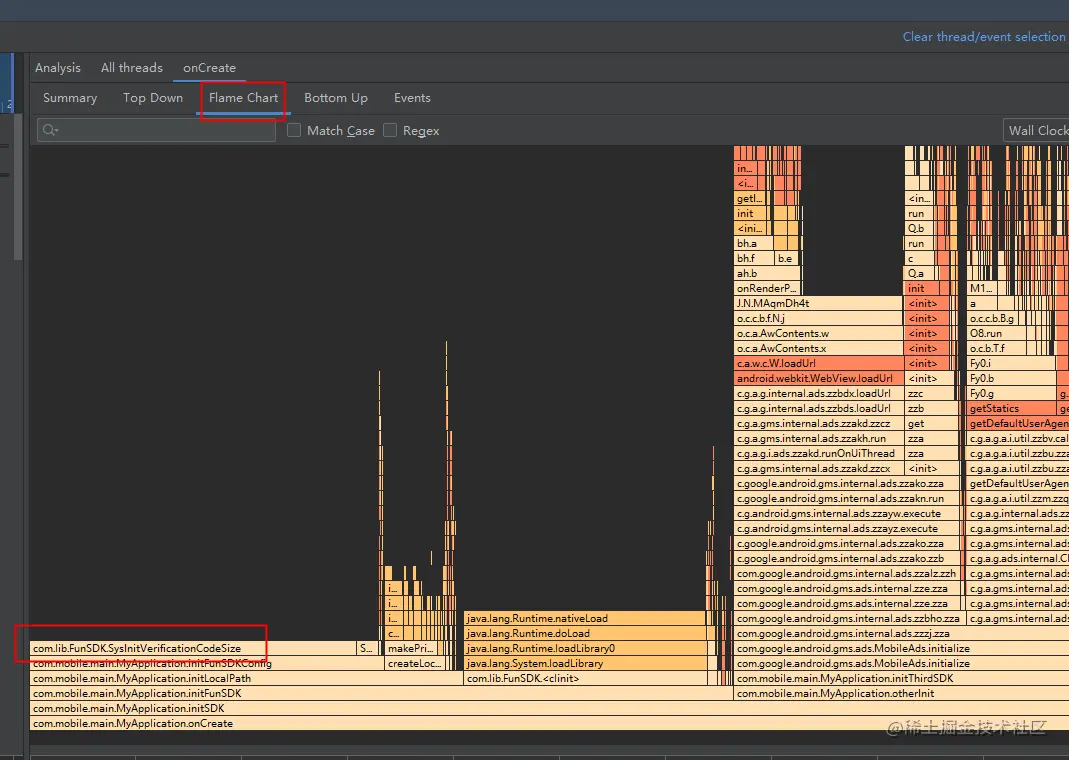The image size is (1069, 760).
Task: Select the b.e frame
Action: [787, 258]
